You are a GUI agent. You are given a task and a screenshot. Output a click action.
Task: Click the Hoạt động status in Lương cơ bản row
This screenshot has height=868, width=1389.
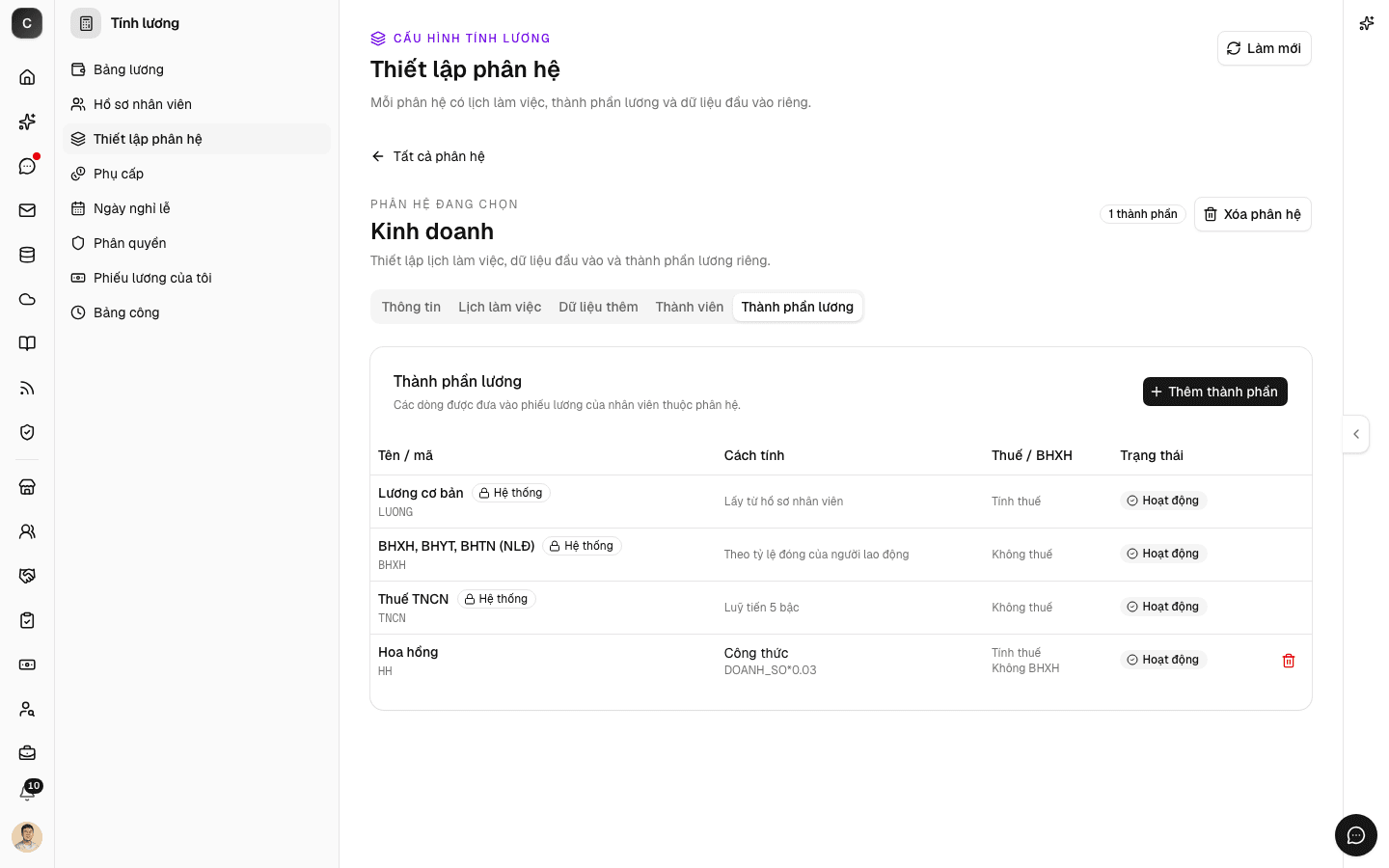click(x=1163, y=501)
